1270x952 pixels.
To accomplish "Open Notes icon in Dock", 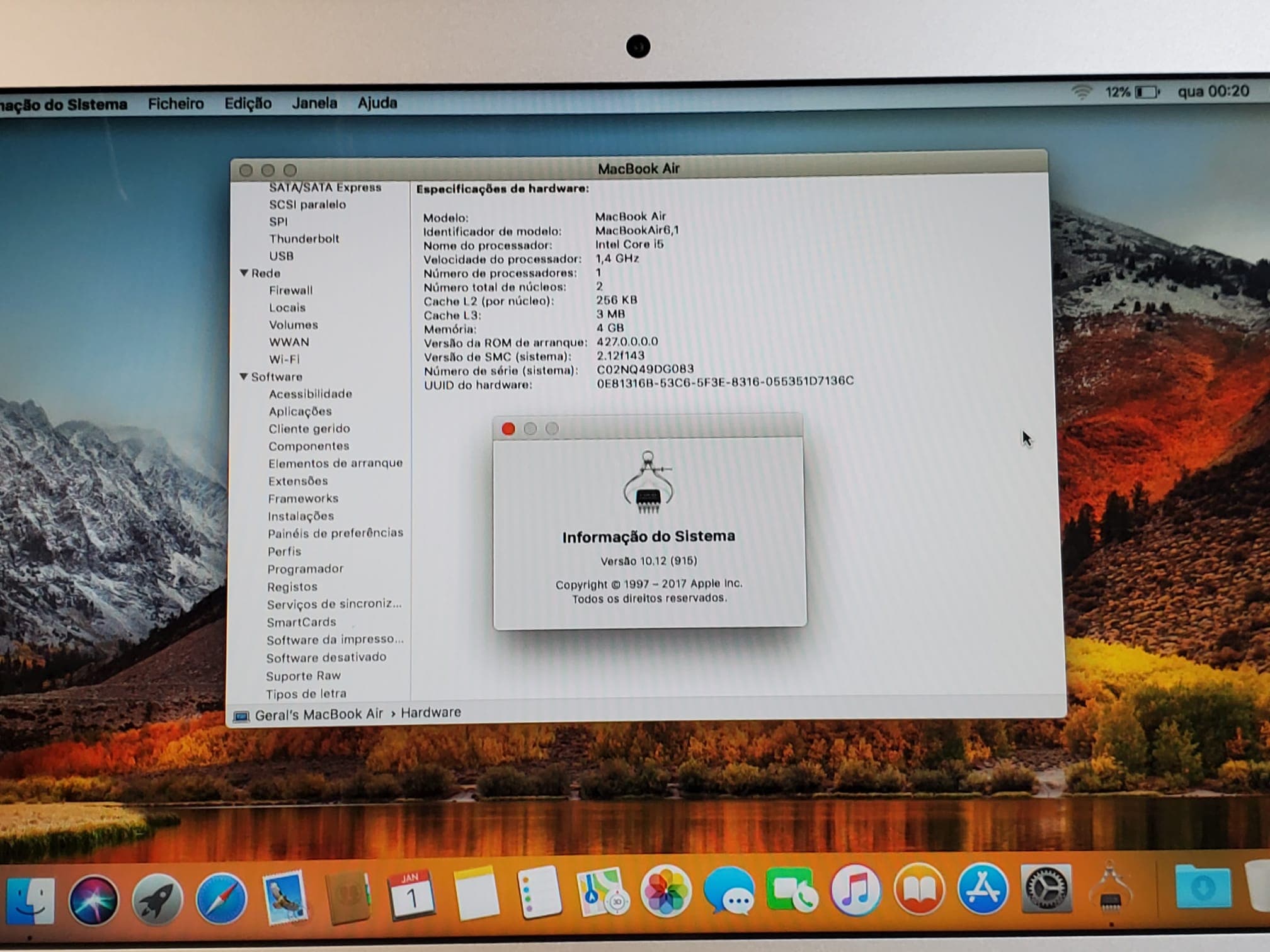I will [x=476, y=894].
